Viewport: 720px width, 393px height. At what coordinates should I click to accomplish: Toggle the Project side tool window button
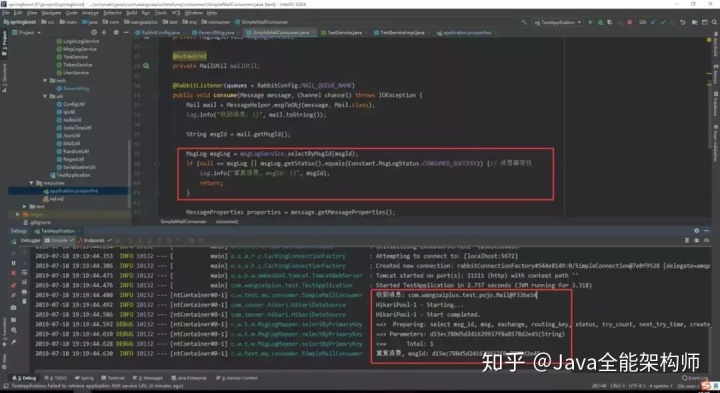pyautogui.click(x=4, y=44)
